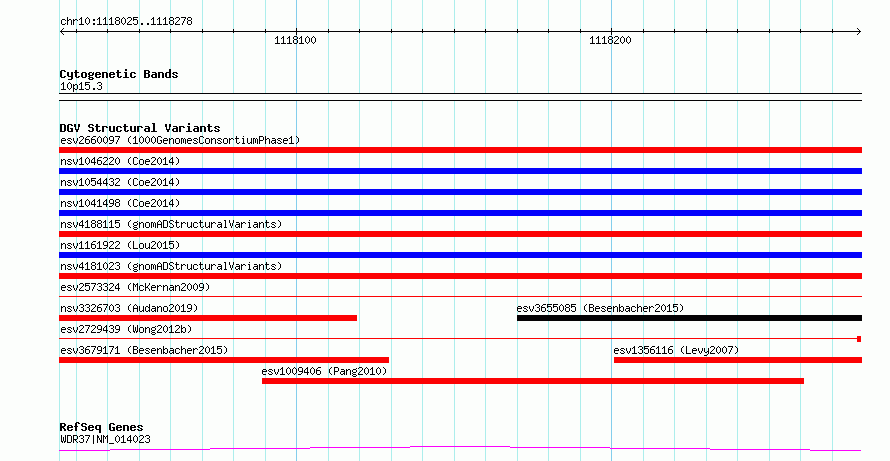Select the blue bar under nsv1054432
890x461 pixels.
tap(460, 192)
